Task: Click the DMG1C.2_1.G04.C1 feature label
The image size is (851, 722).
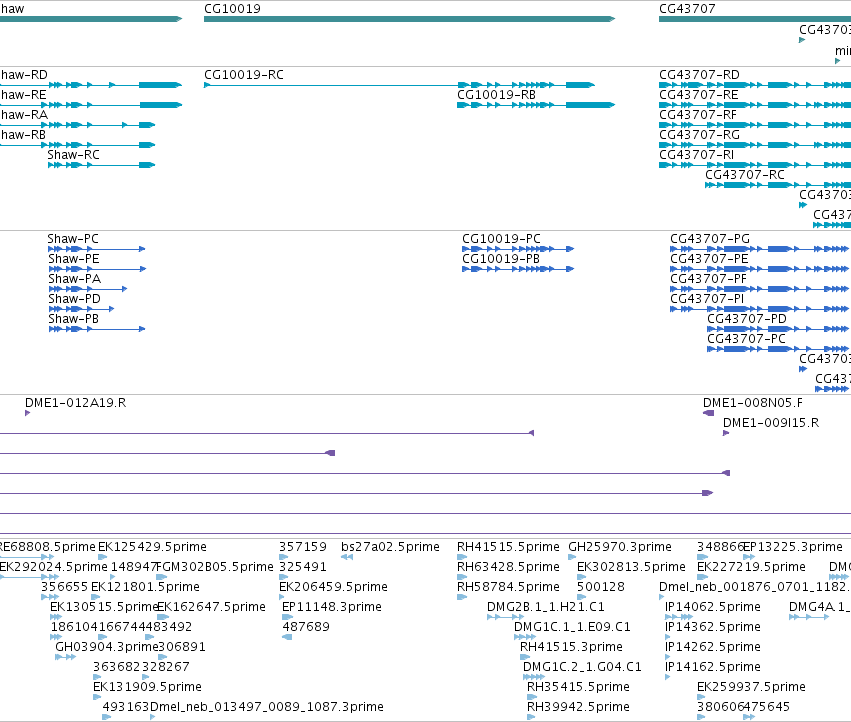Action: (582, 667)
